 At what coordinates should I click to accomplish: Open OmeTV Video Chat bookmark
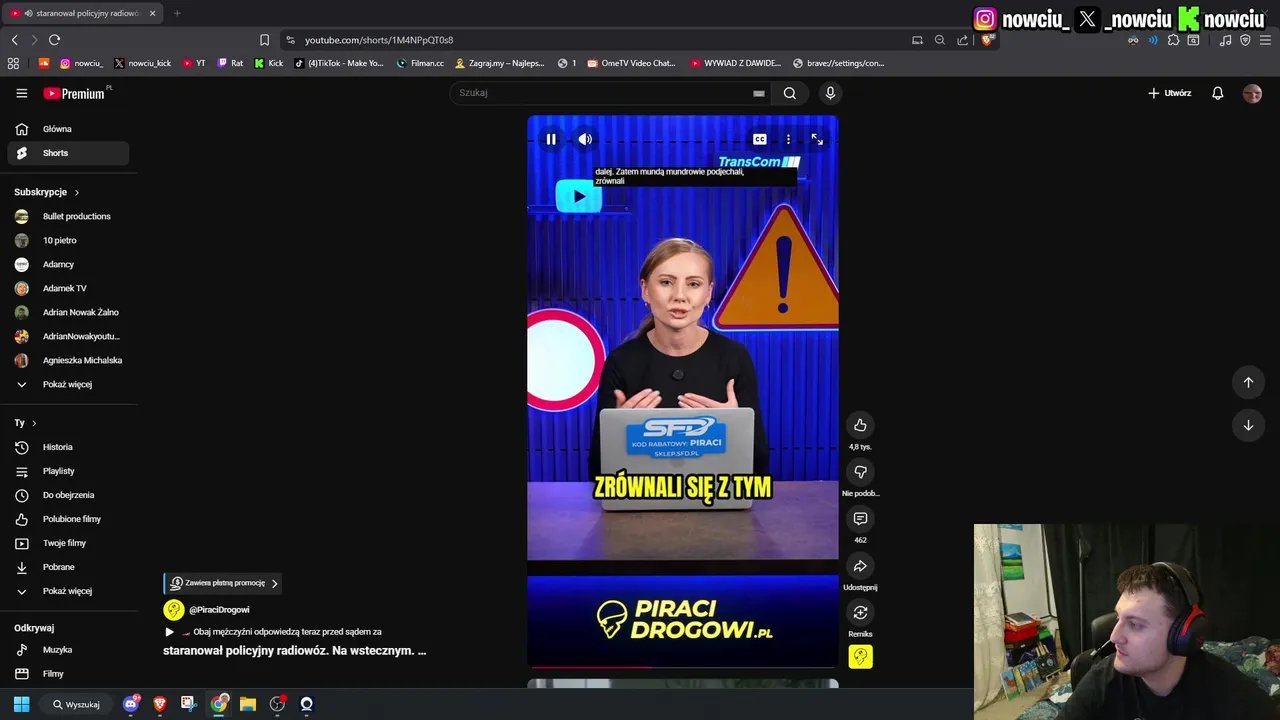[631, 63]
